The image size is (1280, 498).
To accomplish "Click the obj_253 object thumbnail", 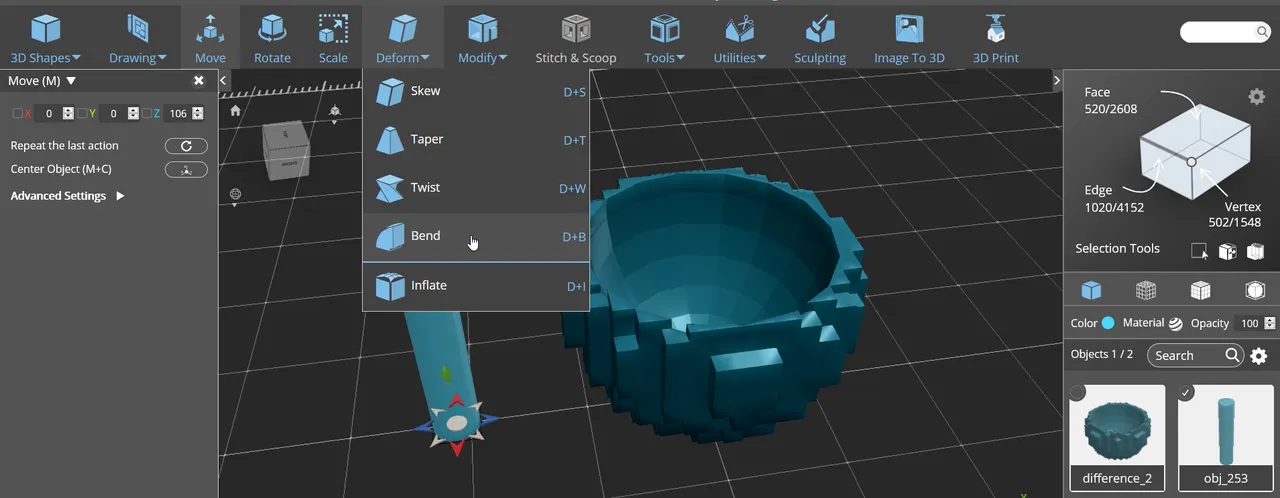I will coord(1229,427).
